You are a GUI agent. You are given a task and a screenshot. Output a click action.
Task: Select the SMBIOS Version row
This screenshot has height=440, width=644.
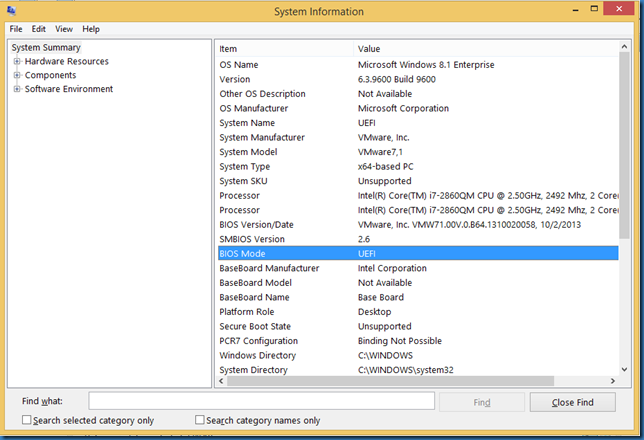pos(418,239)
